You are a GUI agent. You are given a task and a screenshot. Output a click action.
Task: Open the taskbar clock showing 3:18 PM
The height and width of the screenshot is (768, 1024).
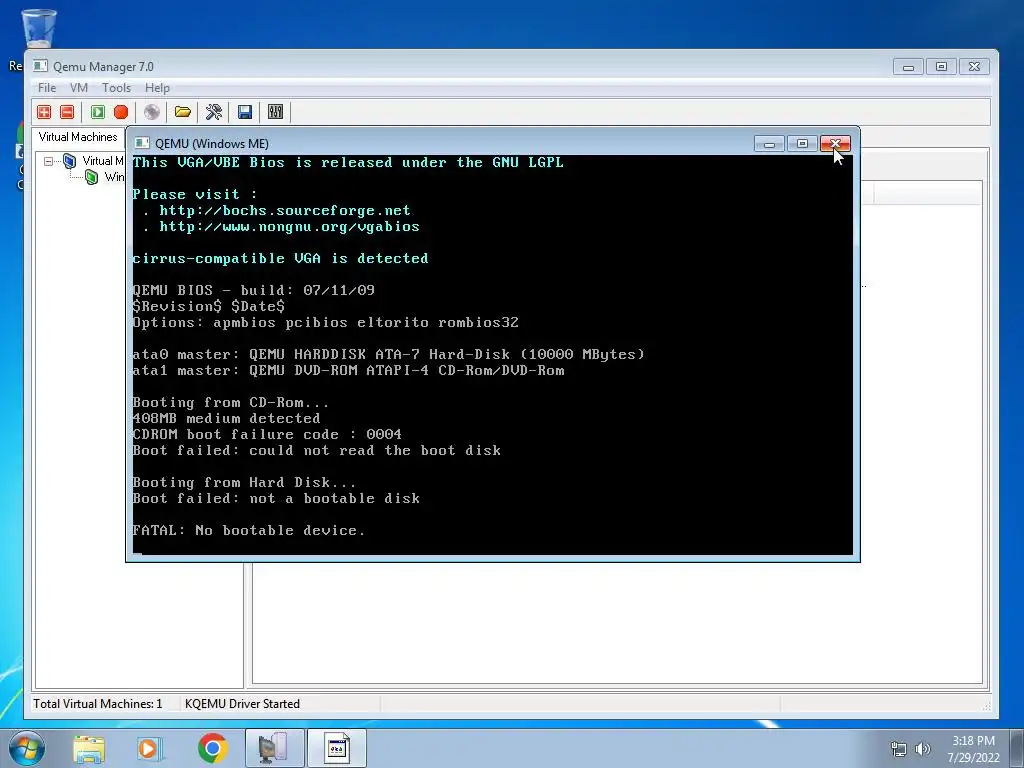click(x=973, y=749)
